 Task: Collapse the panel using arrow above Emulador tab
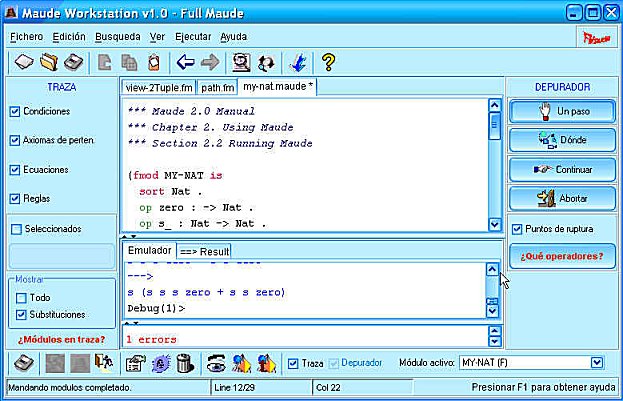click(126, 237)
